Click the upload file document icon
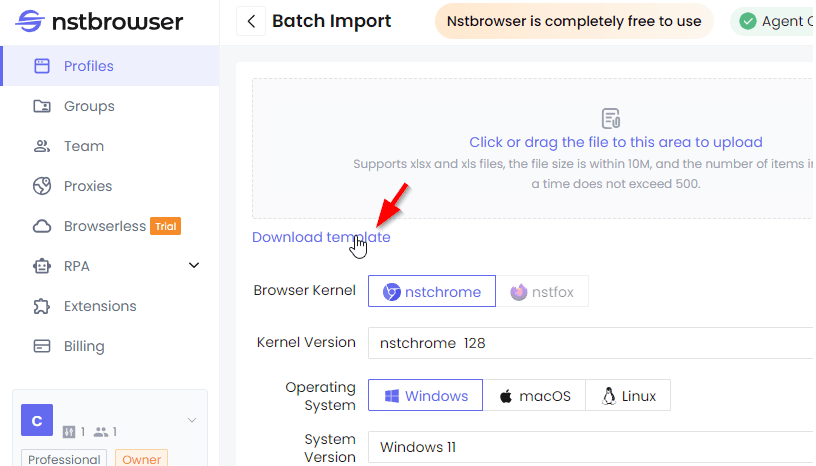Image resolution: width=816 pixels, height=466 pixels. 610,118
